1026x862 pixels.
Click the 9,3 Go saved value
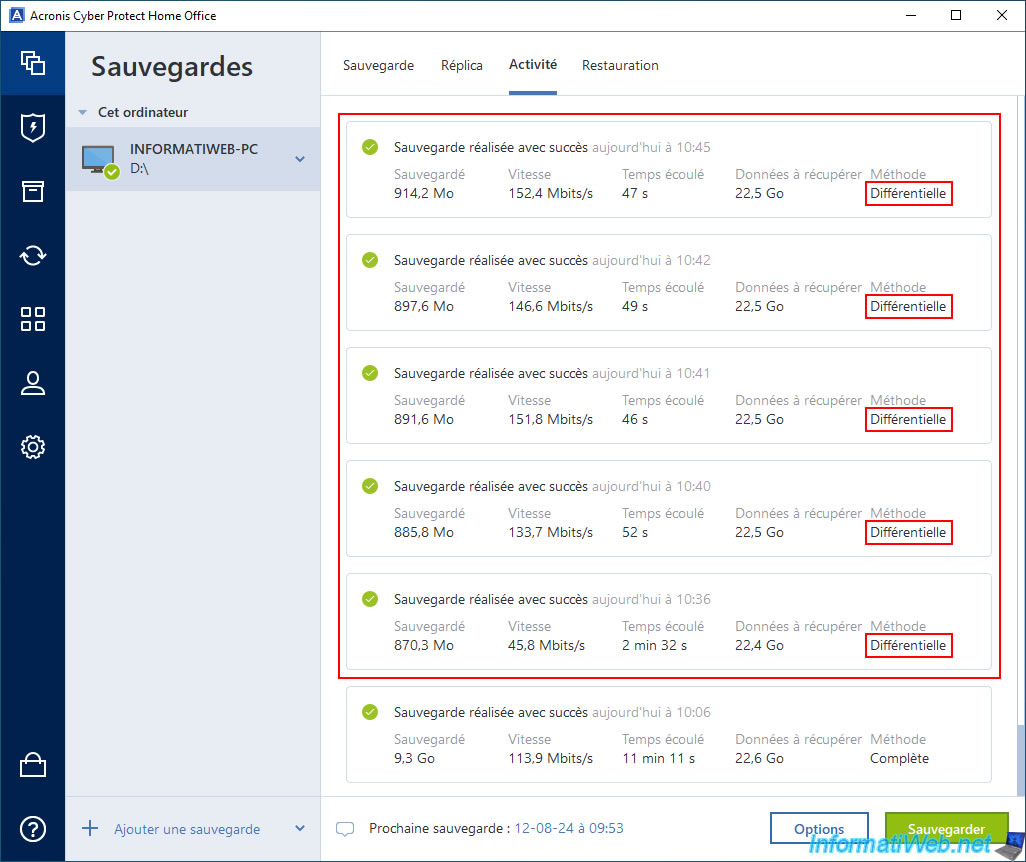[x=414, y=759]
